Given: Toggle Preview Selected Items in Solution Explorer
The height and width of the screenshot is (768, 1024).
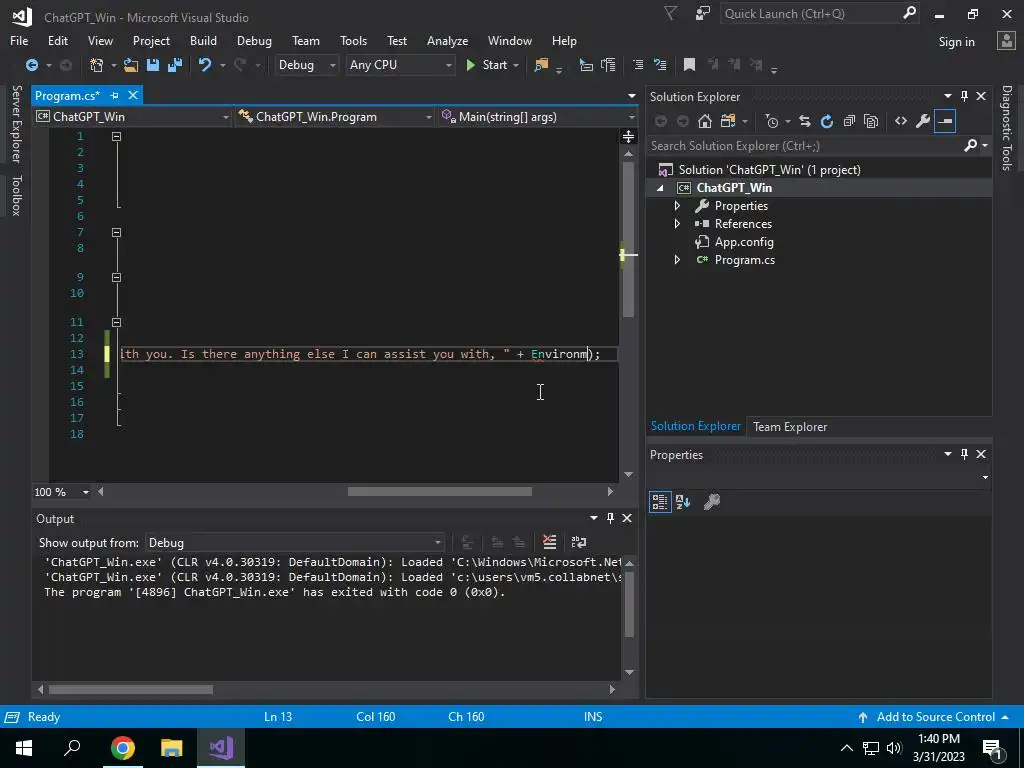Looking at the screenshot, I should point(945,121).
